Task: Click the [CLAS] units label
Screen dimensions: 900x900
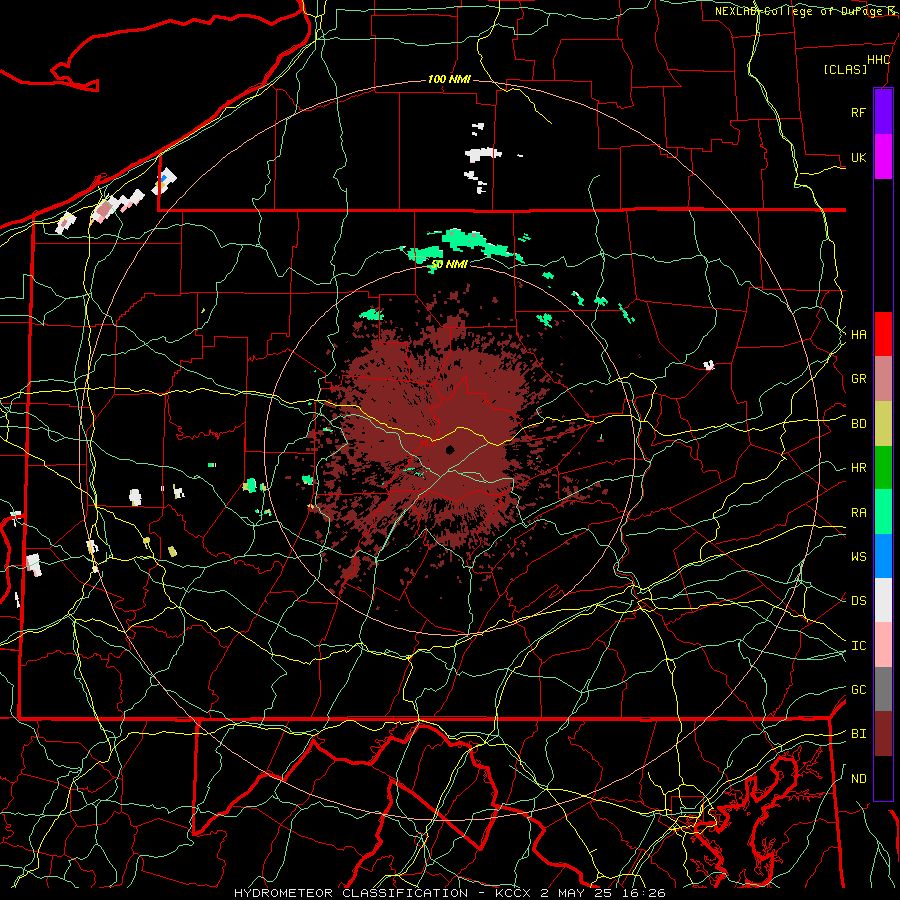Action: tap(845, 69)
